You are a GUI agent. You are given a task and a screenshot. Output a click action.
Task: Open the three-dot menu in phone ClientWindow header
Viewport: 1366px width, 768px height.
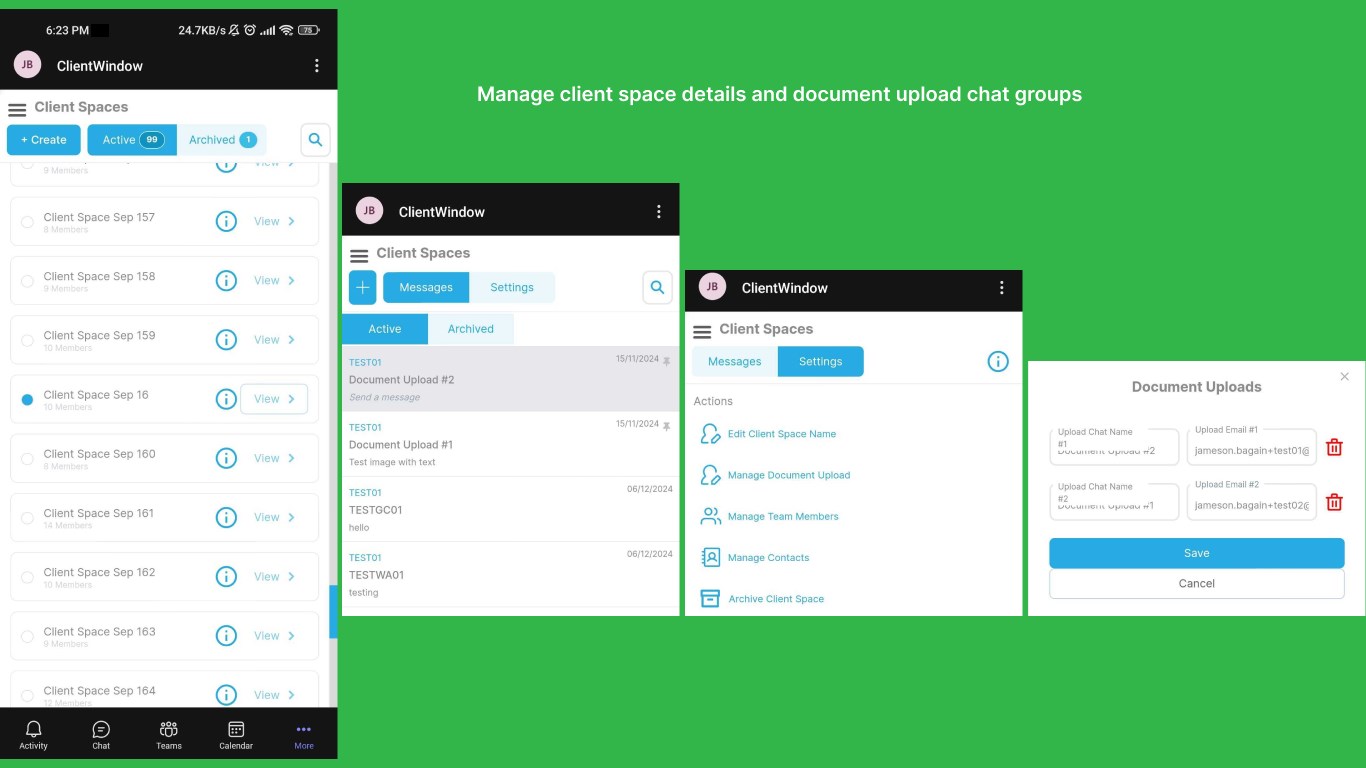point(317,66)
